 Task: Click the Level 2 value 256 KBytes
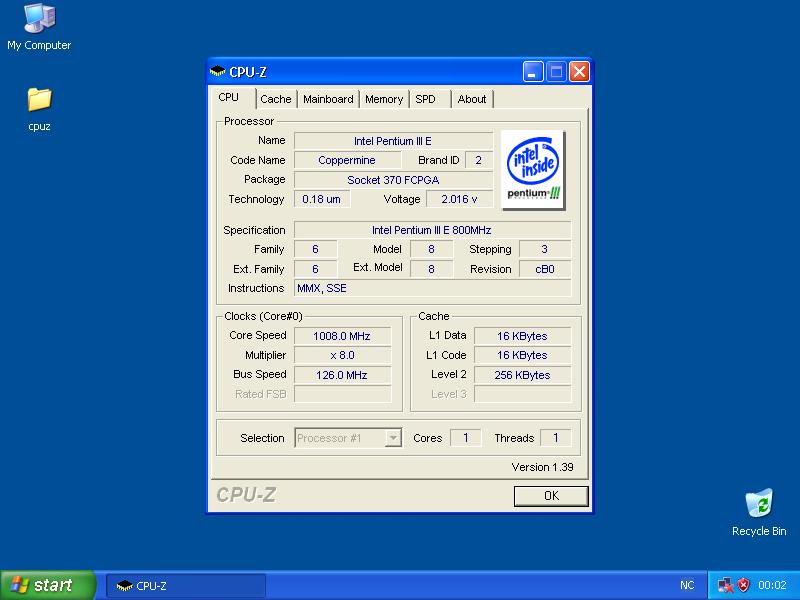click(x=522, y=375)
